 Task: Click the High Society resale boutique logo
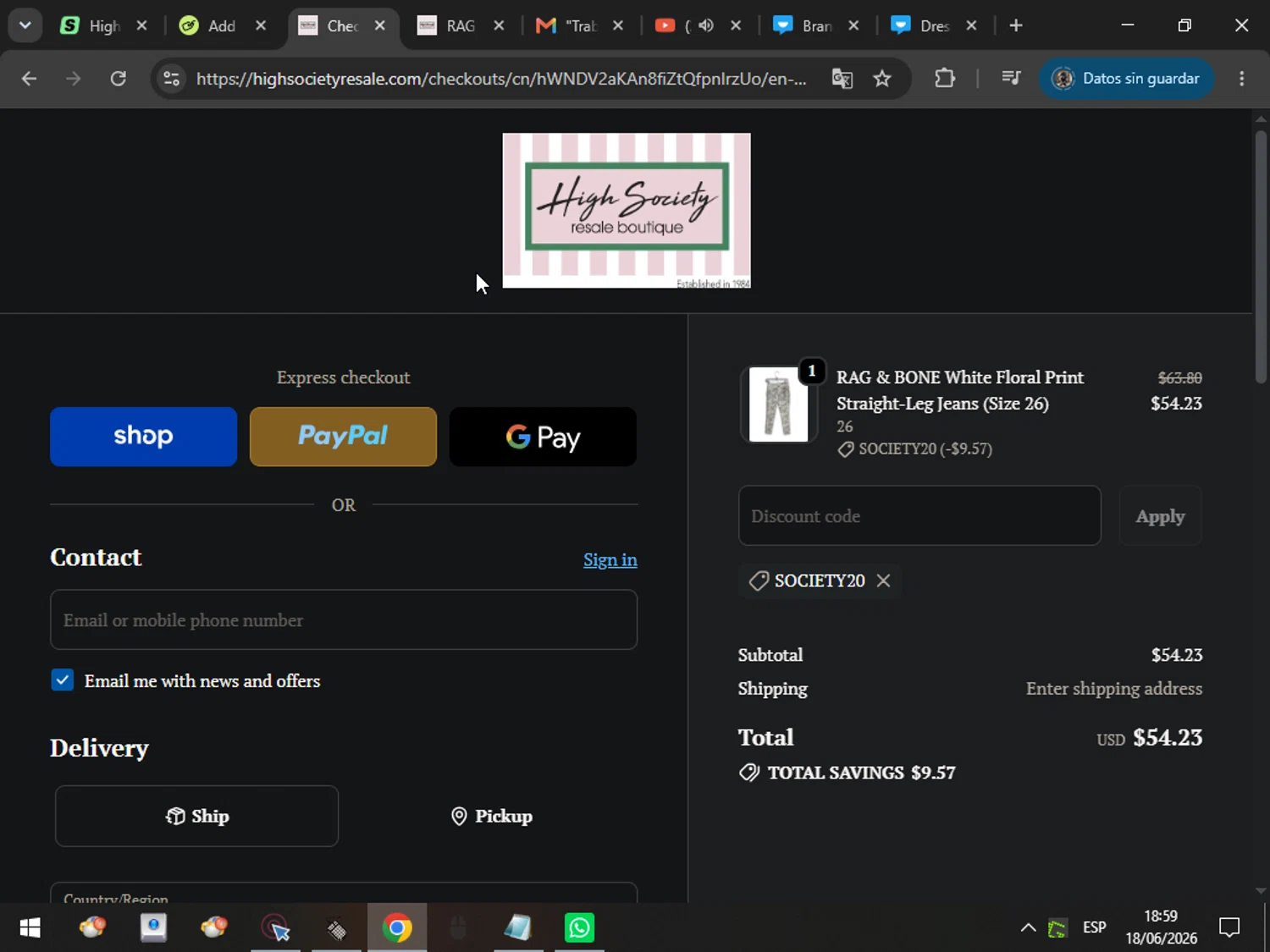pyautogui.click(x=627, y=211)
